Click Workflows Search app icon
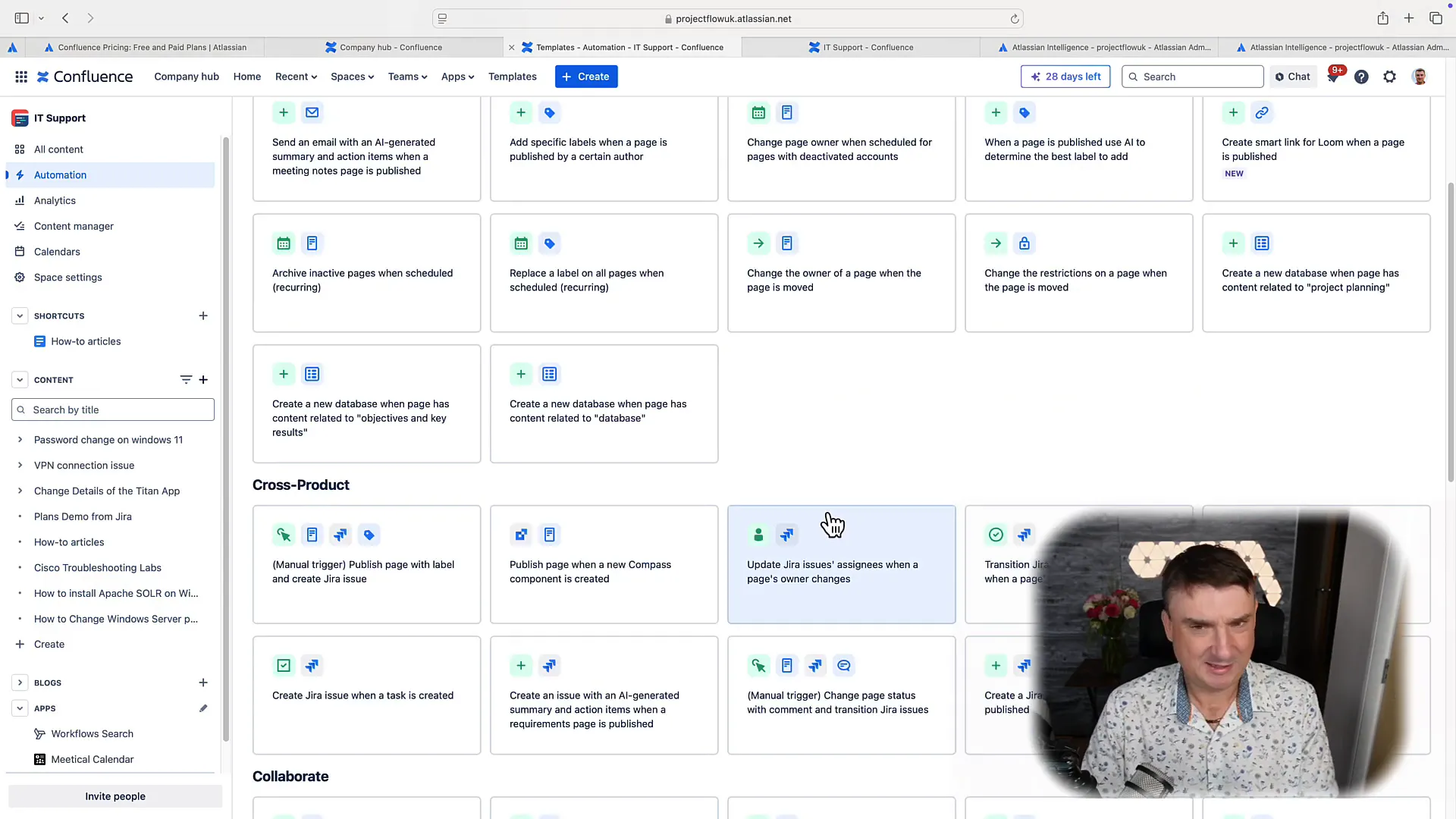The height and width of the screenshot is (819, 1456). coord(39,734)
